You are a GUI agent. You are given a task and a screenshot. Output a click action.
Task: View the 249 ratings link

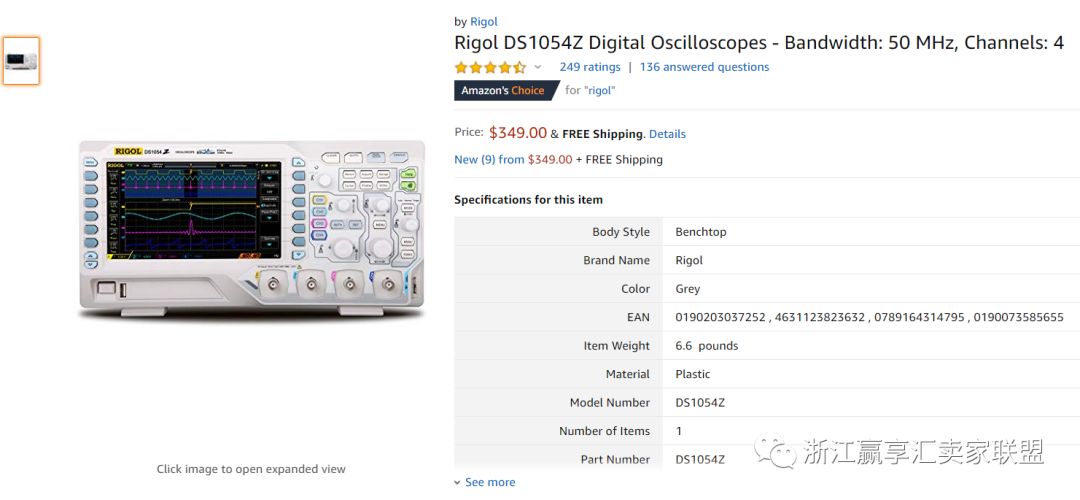coord(590,67)
